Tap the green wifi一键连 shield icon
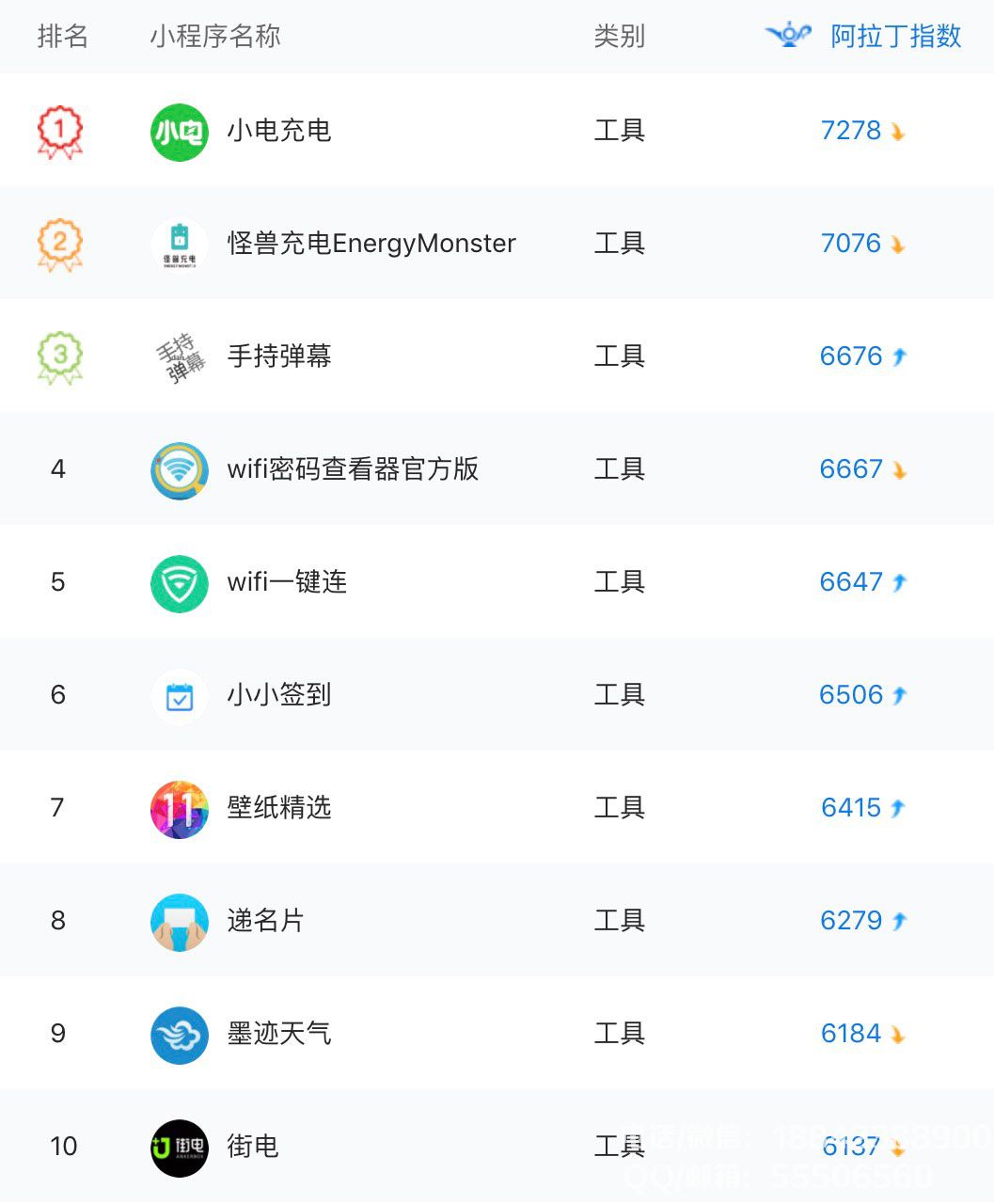 click(179, 583)
